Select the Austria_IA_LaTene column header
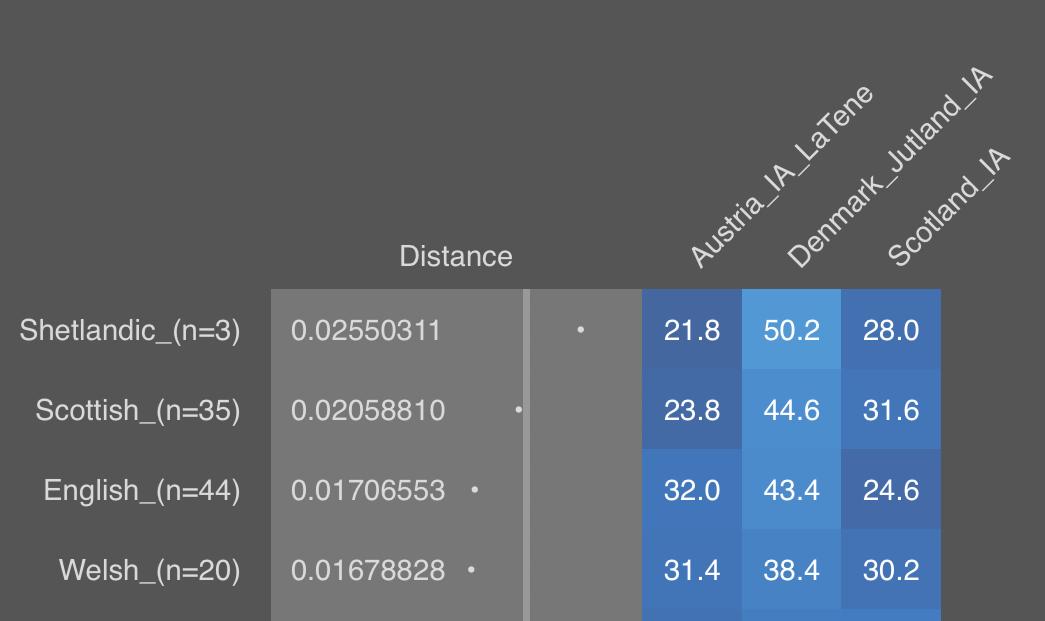Image resolution: width=1045 pixels, height=621 pixels. pyautogui.click(x=782, y=177)
